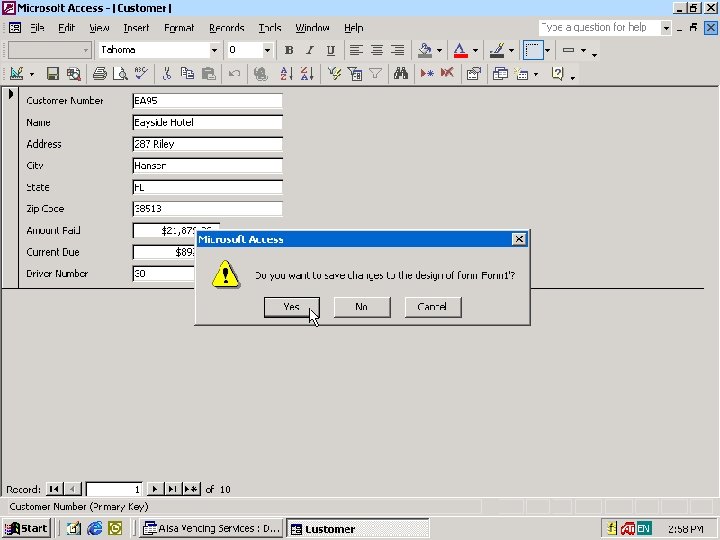
Task: Open the Format menu
Action: pos(179,28)
